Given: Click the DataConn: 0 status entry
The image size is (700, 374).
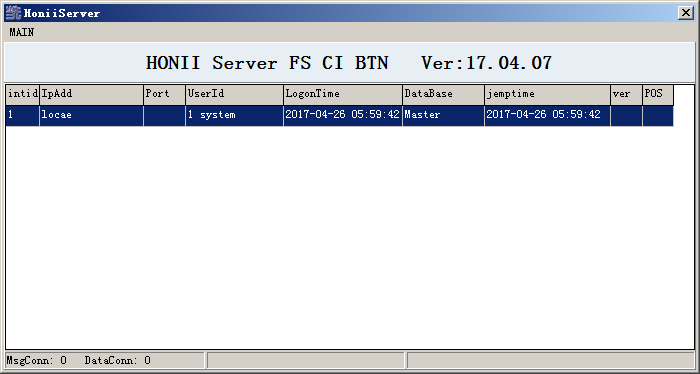Looking at the screenshot, I should (117, 360).
